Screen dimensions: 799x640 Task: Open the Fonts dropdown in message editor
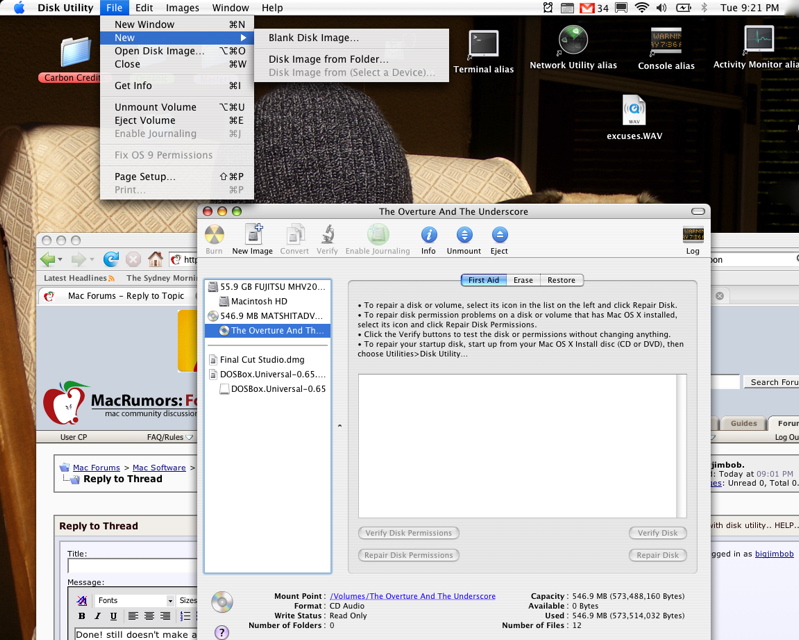click(x=135, y=600)
